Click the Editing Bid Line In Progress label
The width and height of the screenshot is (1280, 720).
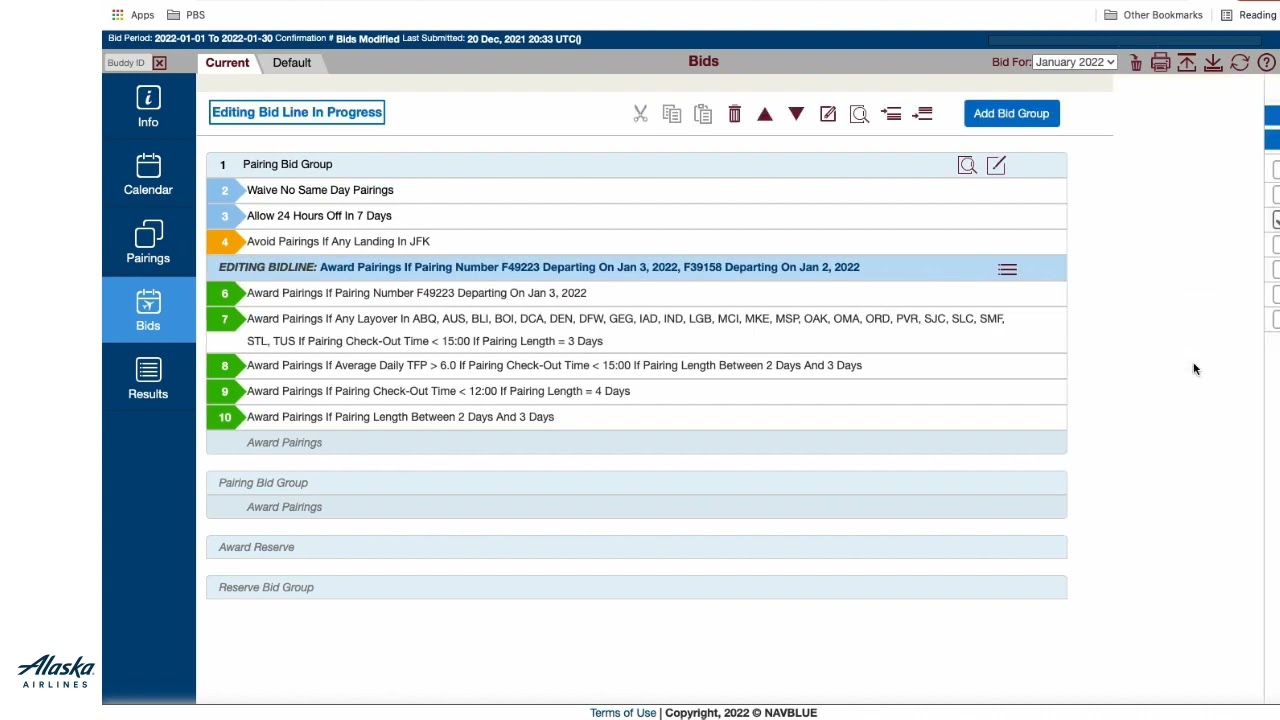point(297,112)
